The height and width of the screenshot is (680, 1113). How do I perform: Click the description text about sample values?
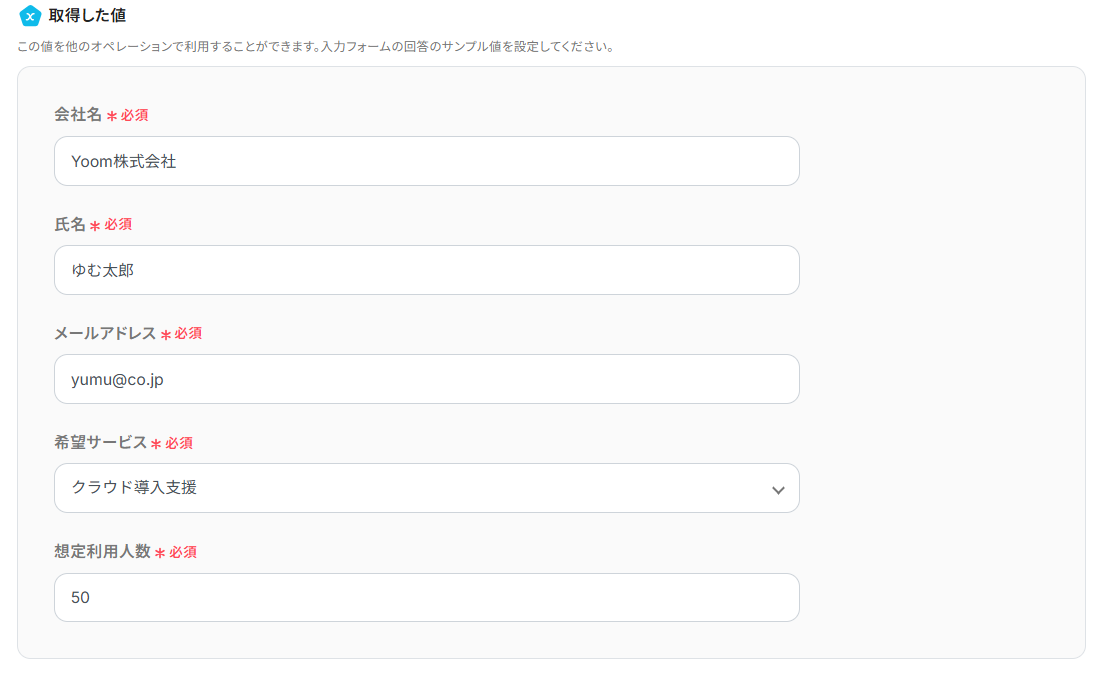(x=315, y=47)
